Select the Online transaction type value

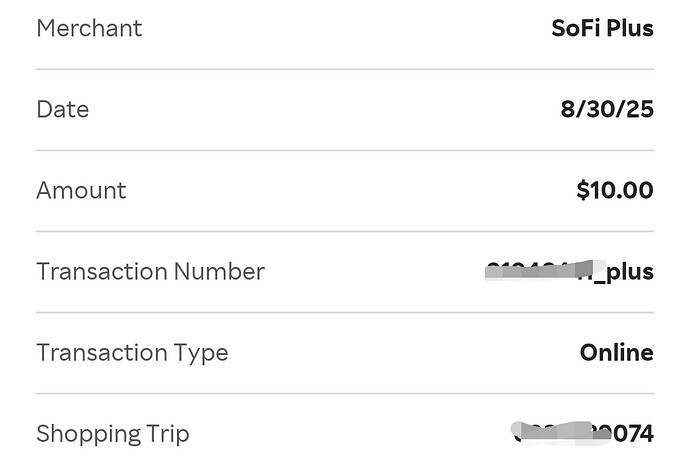(x=616, y=352)
